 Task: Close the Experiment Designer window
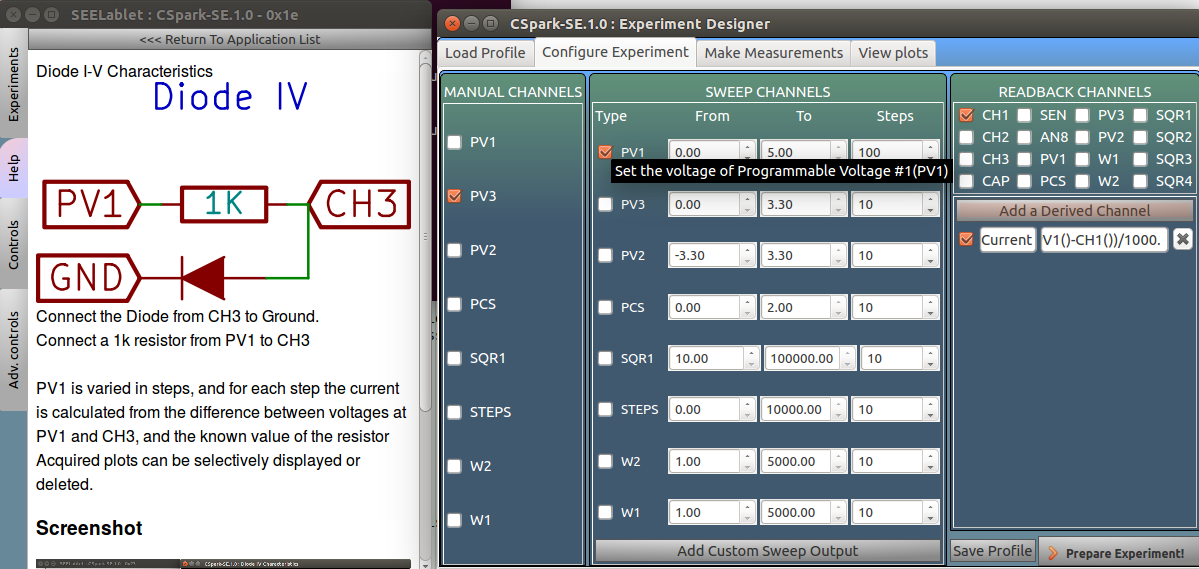point(452,23)
